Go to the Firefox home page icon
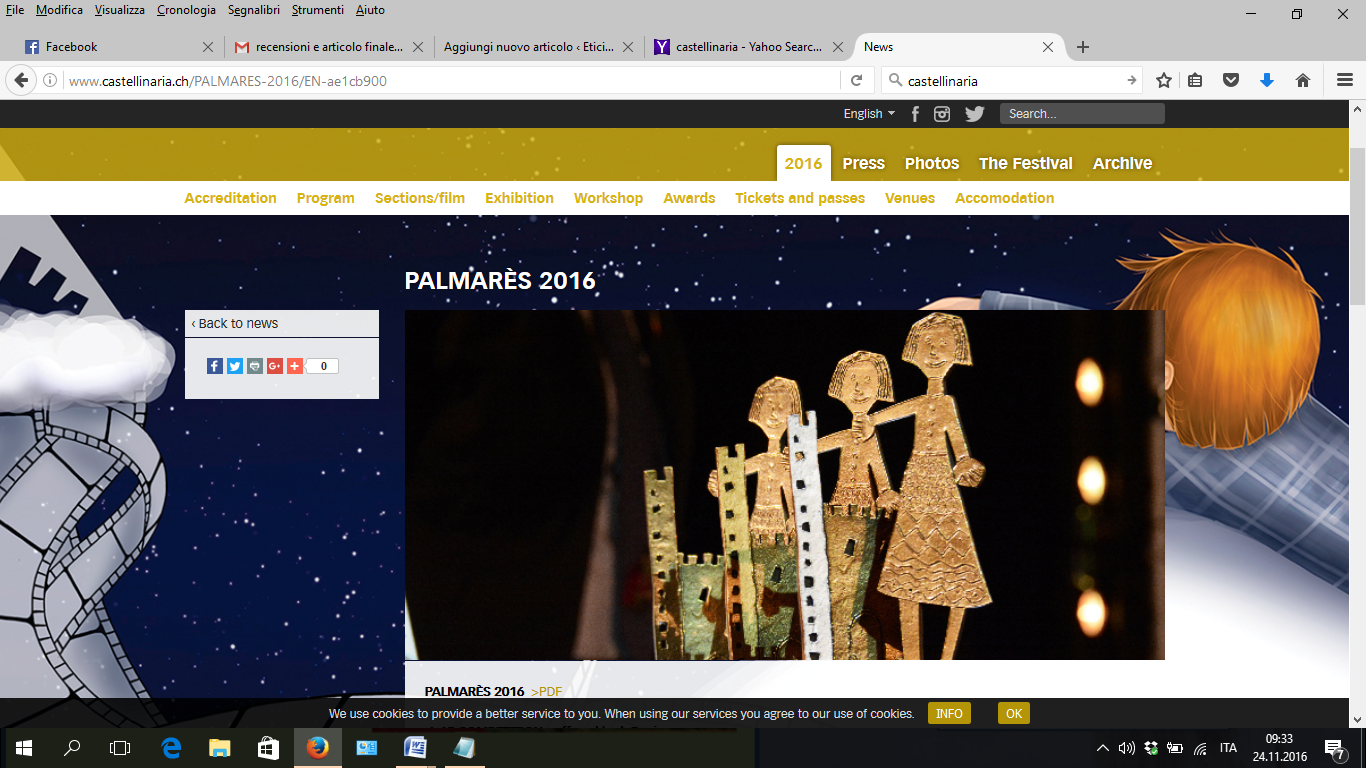1366x768 pixels. [1303, 81]
